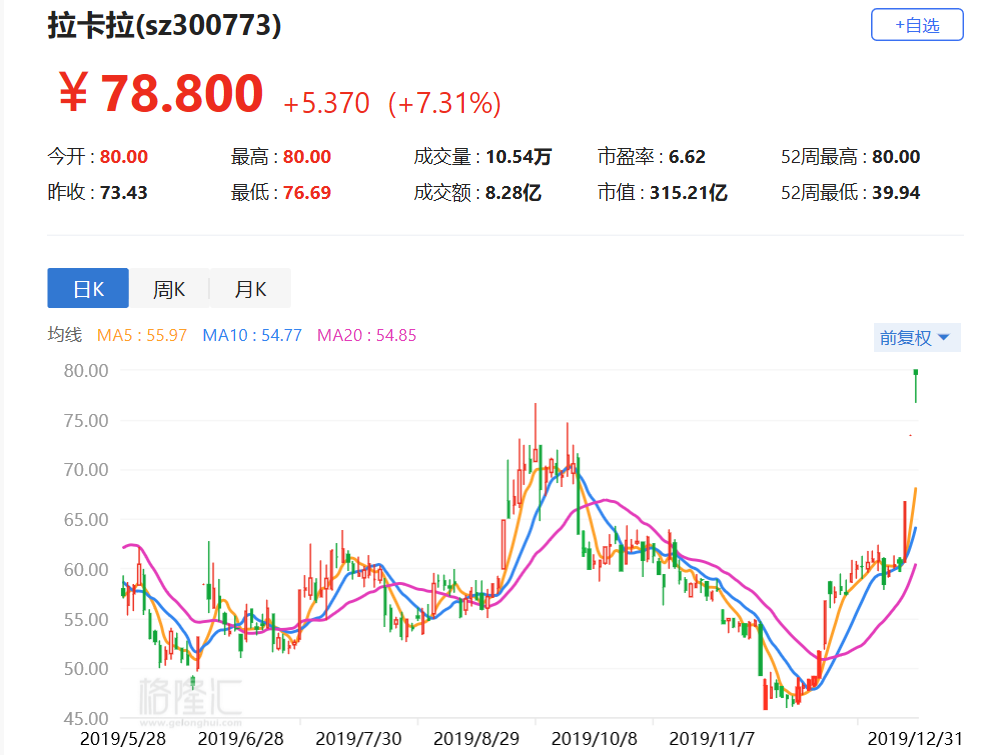Click the 55.00 y-axis price label
Screen dimensions: 990x755
tap(86, 619)
